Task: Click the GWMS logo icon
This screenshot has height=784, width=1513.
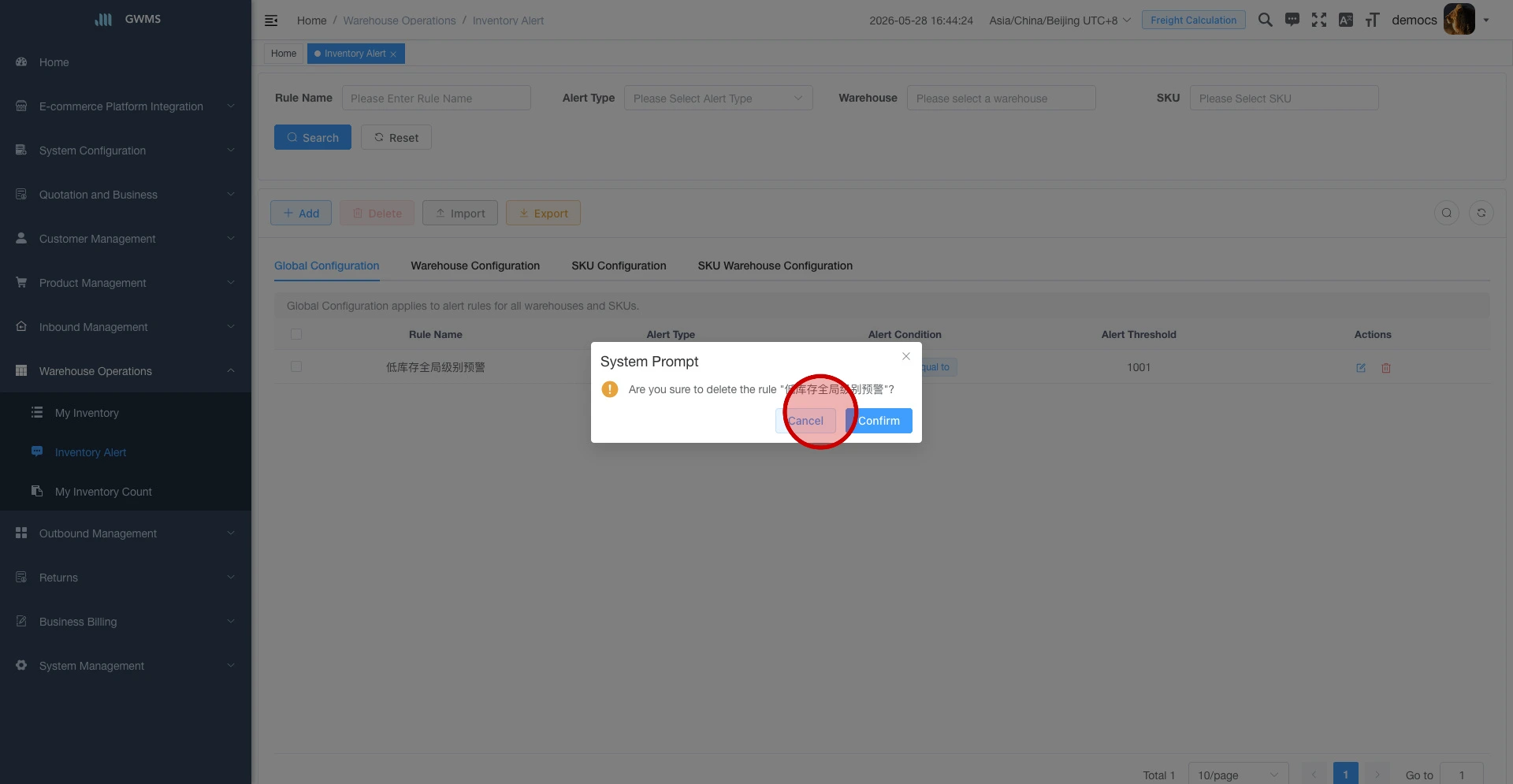Action: (103, 20)
